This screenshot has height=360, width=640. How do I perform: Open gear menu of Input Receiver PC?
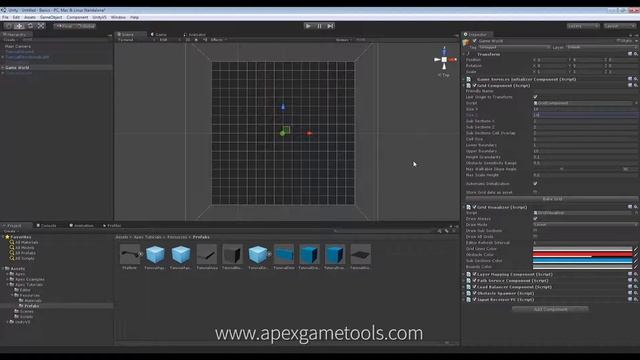click(636, 299)
